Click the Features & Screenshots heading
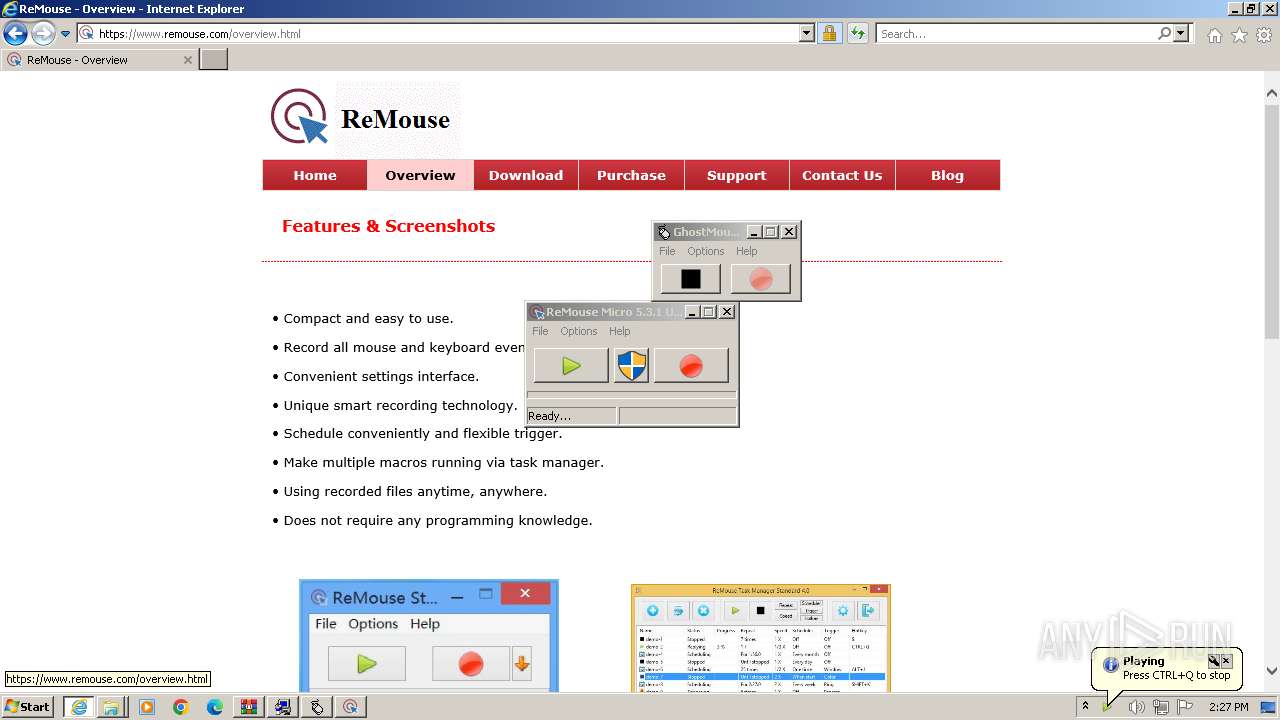This screenshot has width=1280, height=720. [388, 226]
